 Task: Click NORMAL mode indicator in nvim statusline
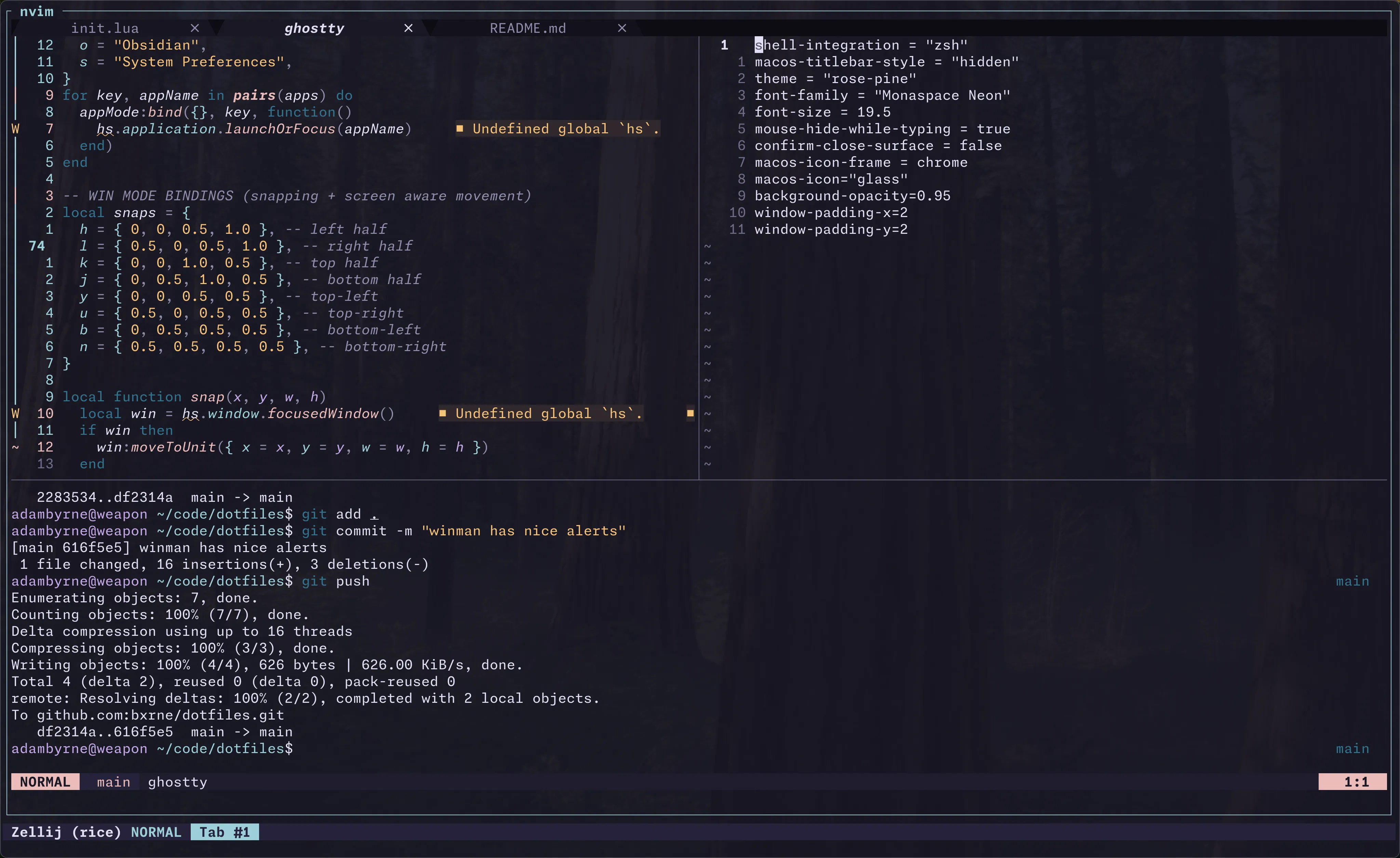coord(45,782)
